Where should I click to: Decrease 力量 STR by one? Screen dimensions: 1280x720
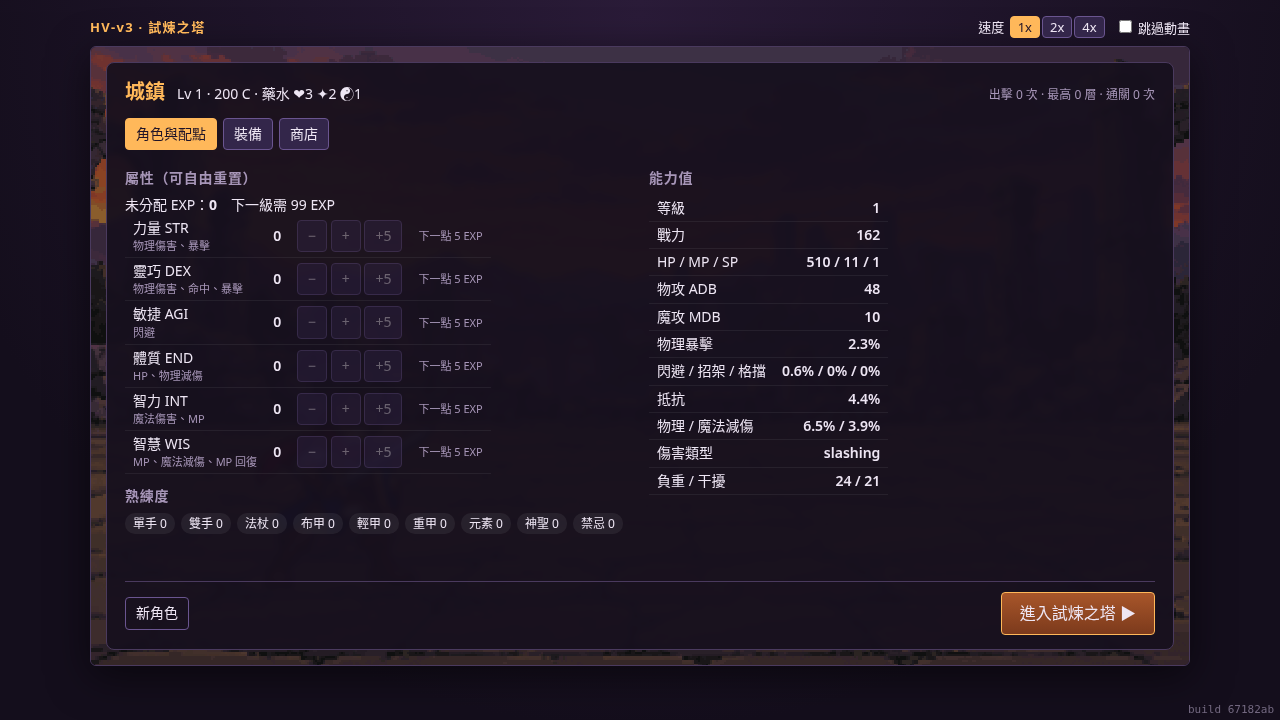click(312, 236)
